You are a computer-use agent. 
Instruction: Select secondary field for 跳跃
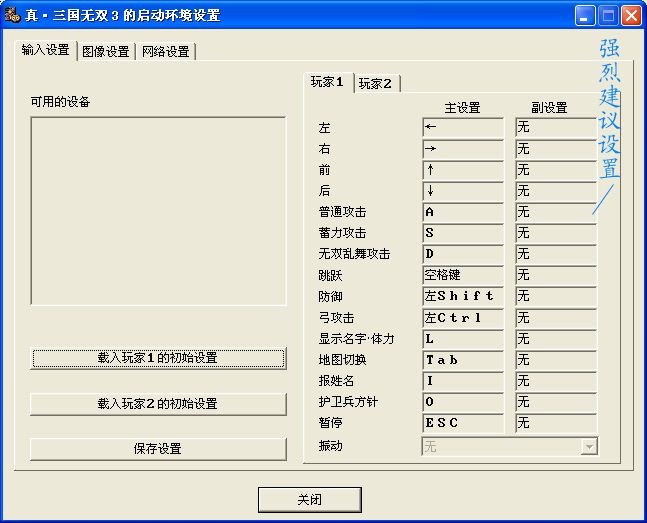point(556,275)
